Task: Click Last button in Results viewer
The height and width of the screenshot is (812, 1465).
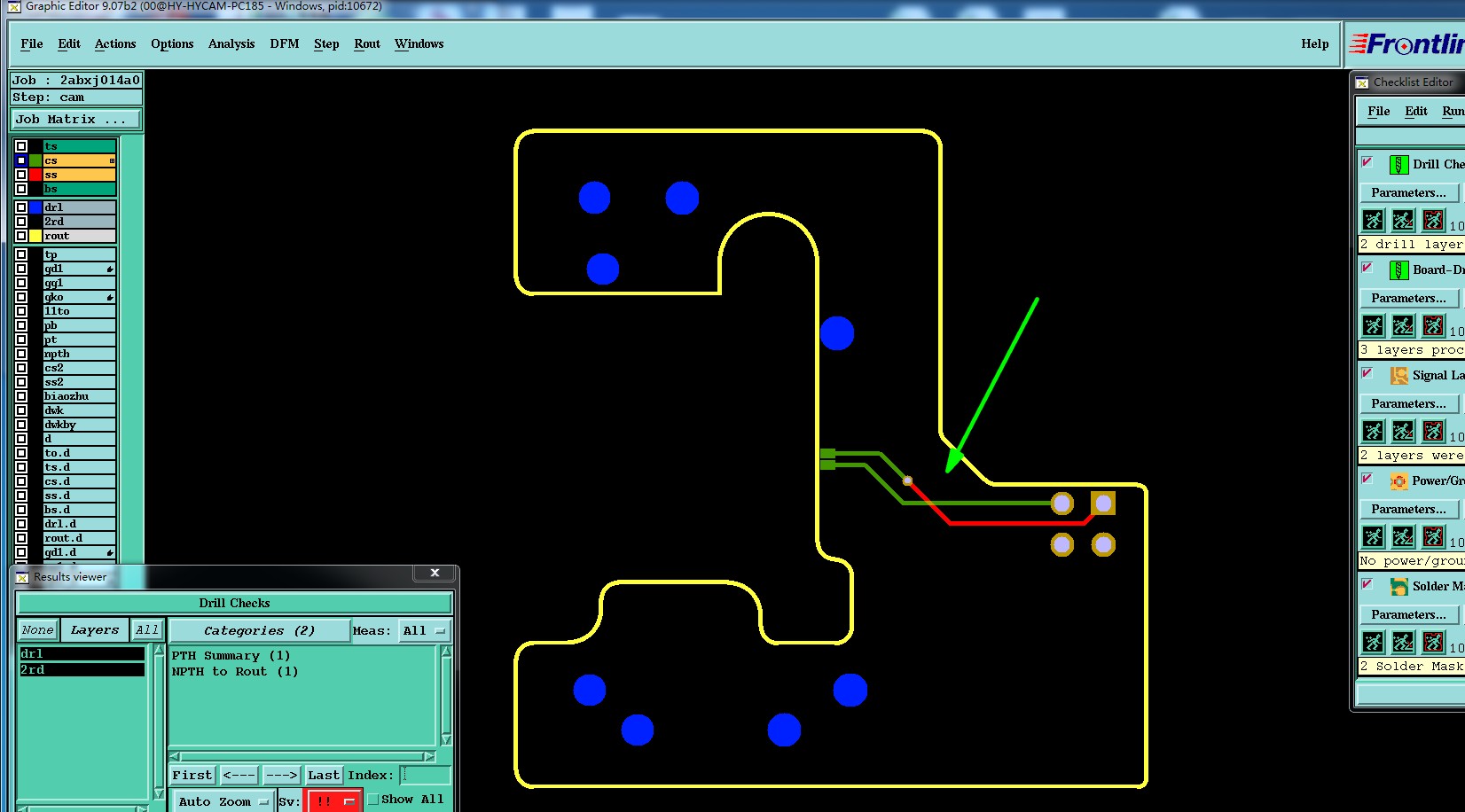Action: (324, 775)
